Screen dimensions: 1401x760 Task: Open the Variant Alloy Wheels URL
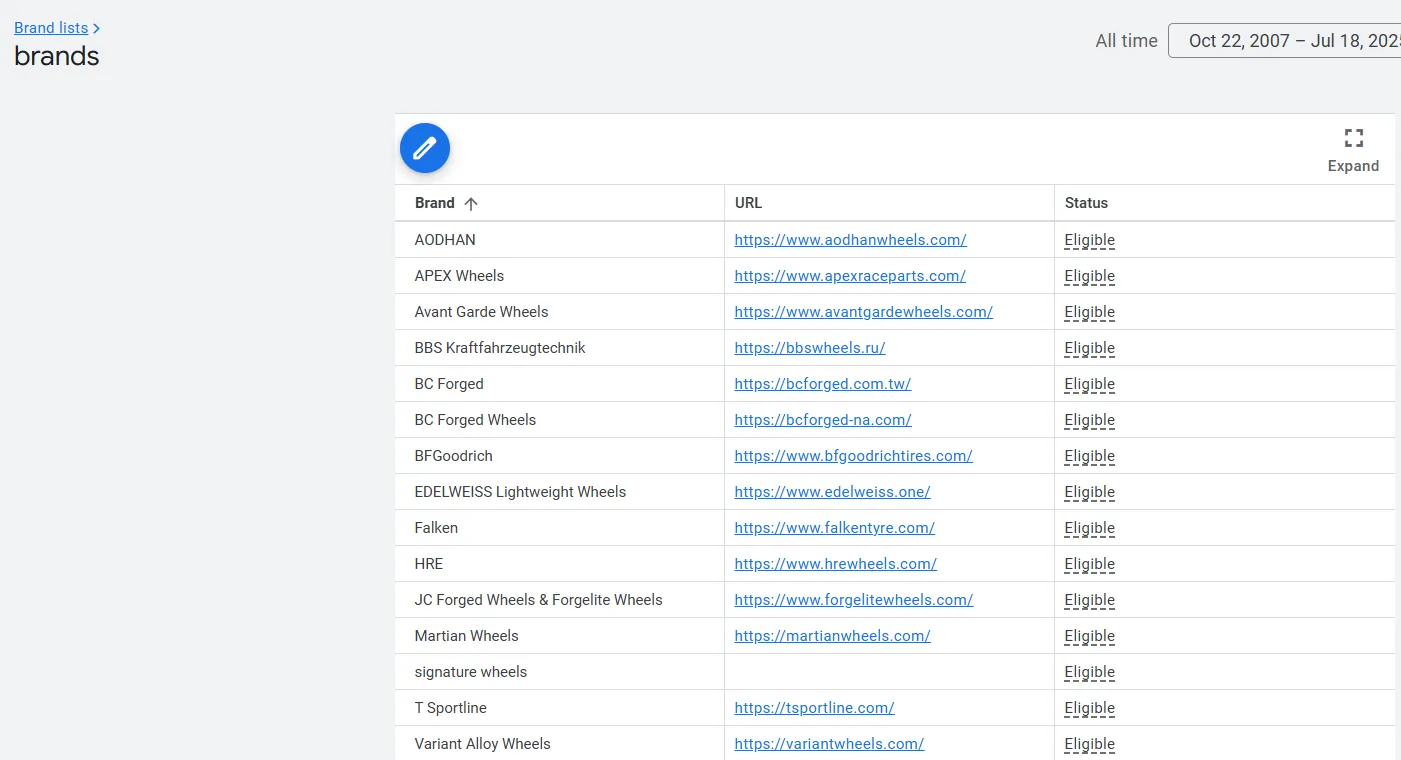(829, 743)
